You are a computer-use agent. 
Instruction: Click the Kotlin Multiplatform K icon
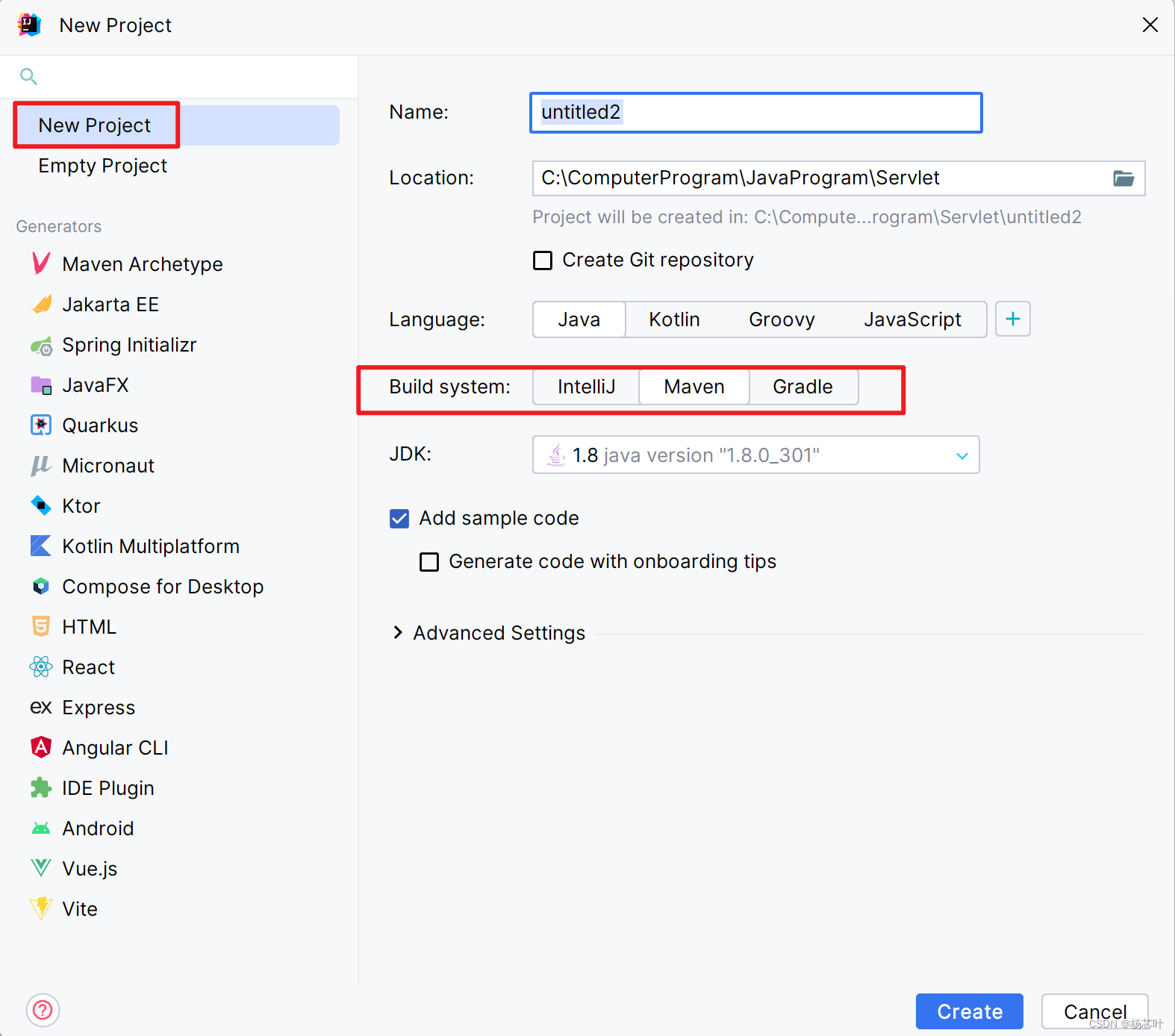pos(41,546)
